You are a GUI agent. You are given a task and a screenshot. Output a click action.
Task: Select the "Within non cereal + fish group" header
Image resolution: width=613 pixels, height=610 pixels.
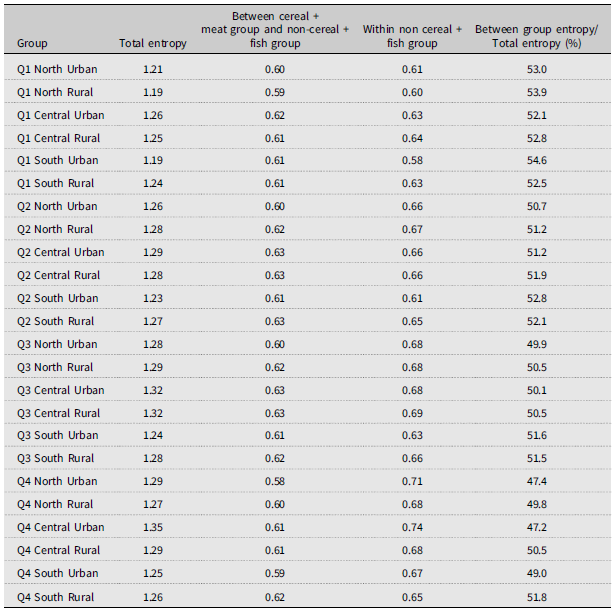pos(413,36)
